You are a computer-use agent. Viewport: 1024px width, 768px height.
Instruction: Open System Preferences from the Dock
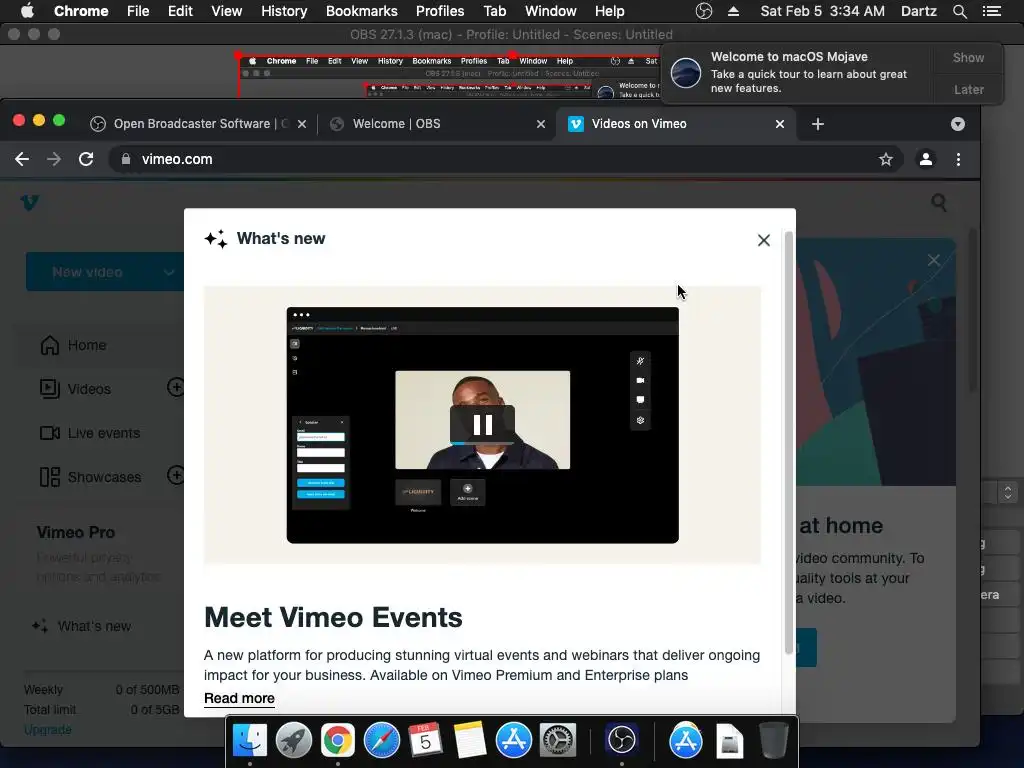tap(557, 741)
